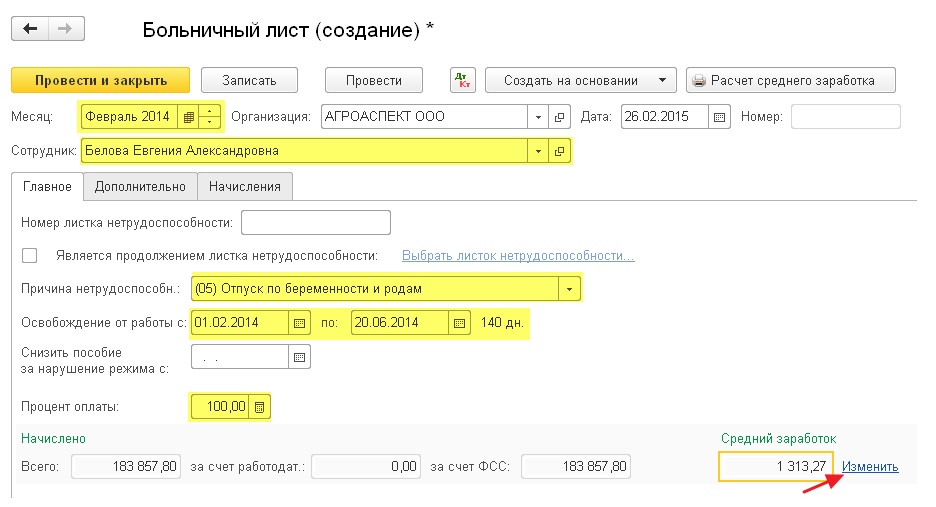The image size is (936, 507).
Task: Expand the Организация dropdown list
Action: [538, 116]
